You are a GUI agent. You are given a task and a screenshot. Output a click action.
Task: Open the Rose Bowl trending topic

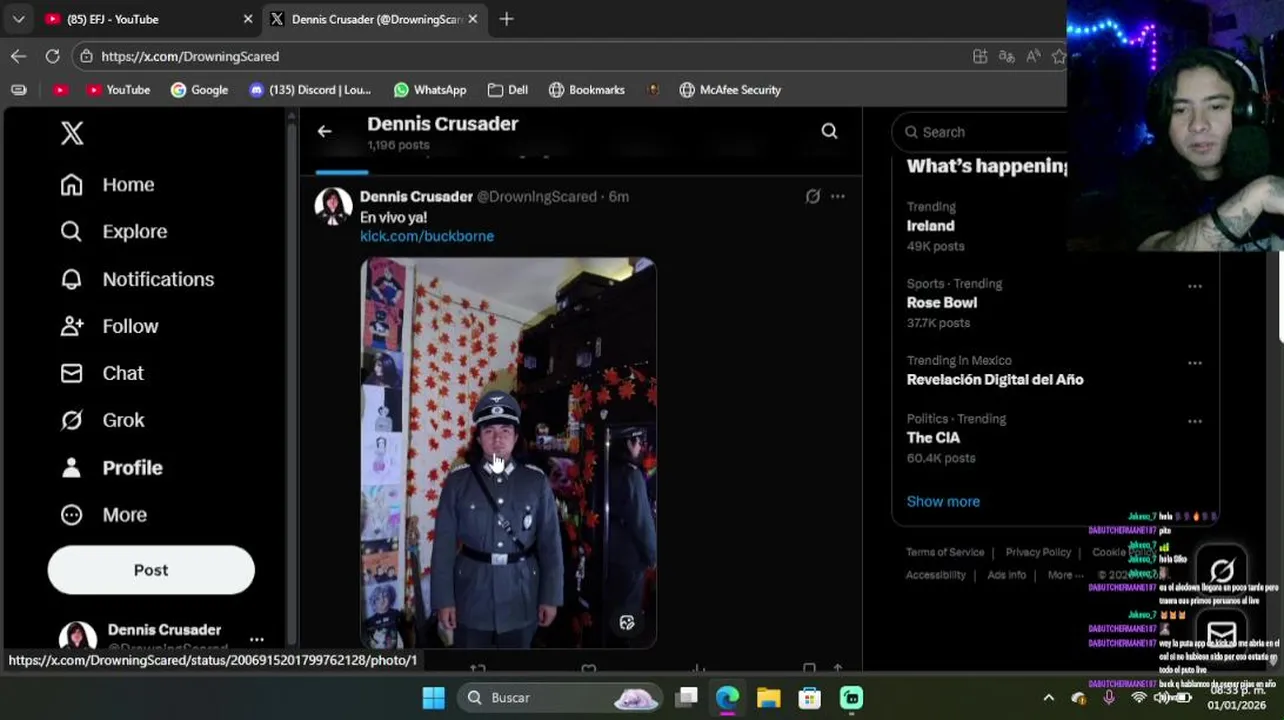[x=942, y=303]
